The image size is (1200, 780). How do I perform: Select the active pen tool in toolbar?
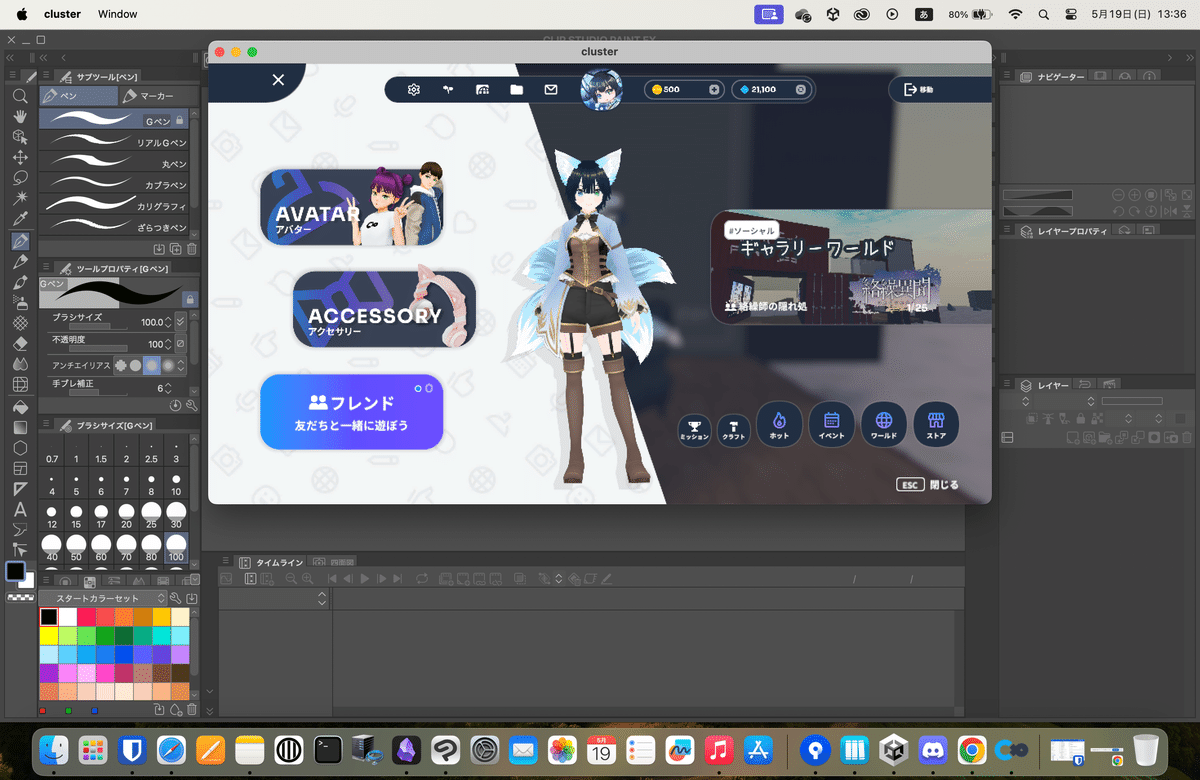(x=19, y=241)
